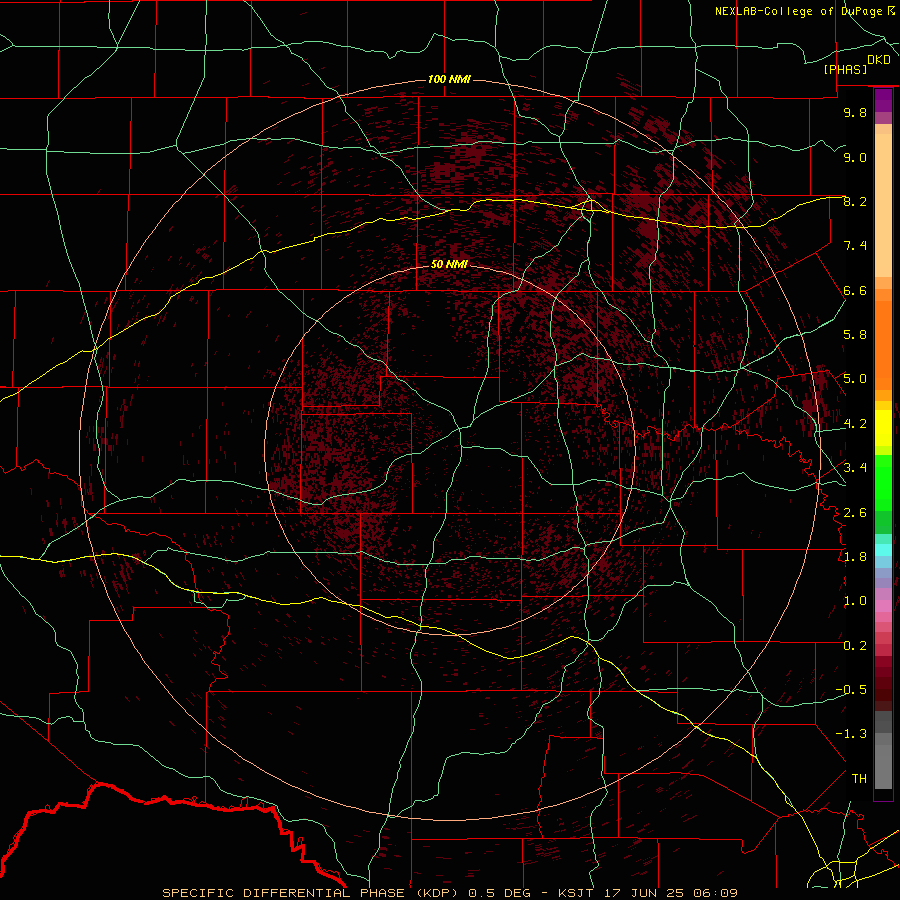Pick the orange band on the color bar
The height and width of the screenshot is (900, 900).
pyautogui.click(x=883, y=346)
